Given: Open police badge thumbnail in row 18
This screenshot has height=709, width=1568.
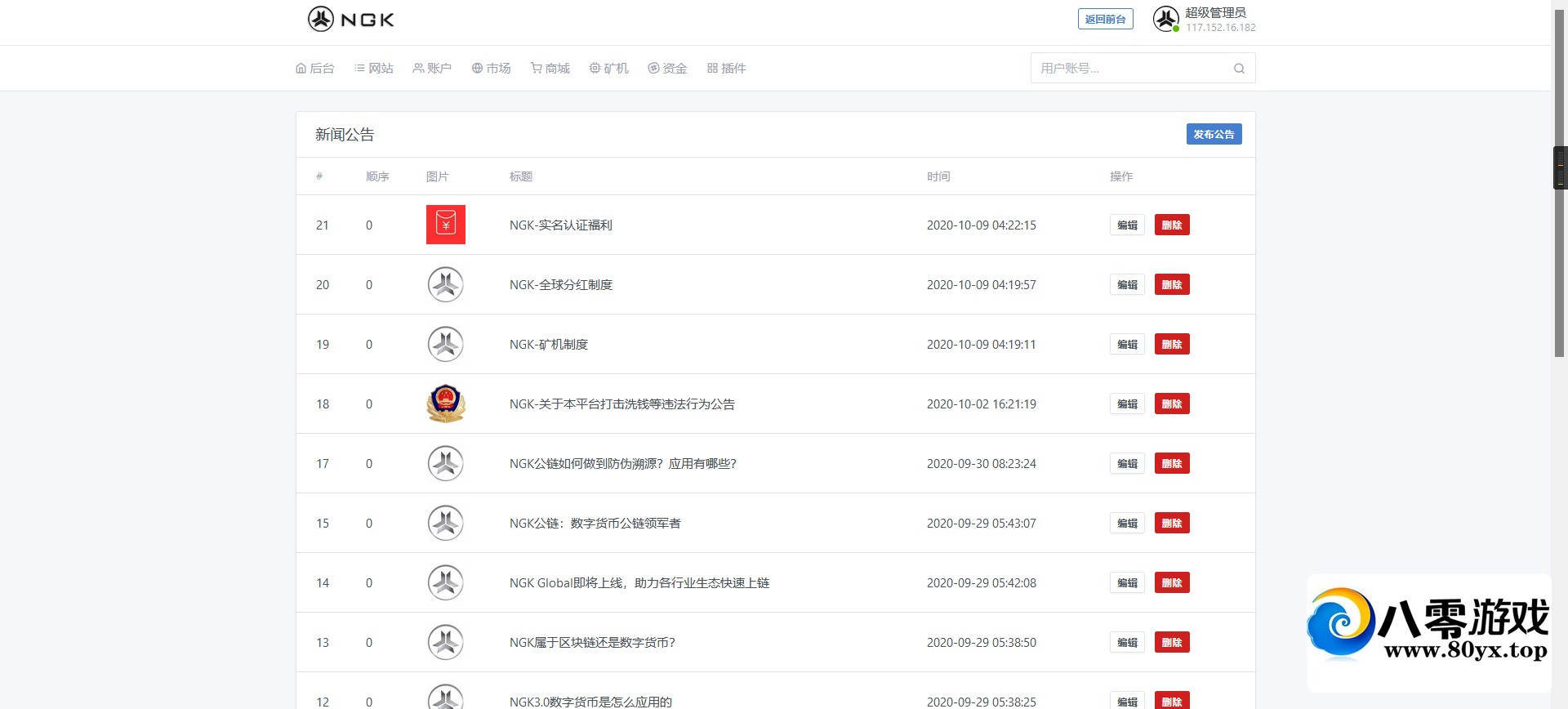Looking at the screenshot, I should pyautogui.click(x=446, y=404).
